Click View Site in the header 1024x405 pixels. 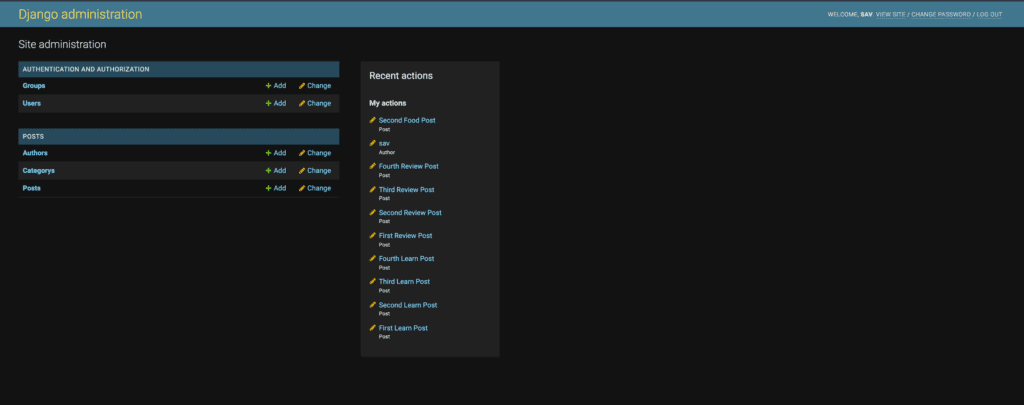pyautogui.click(x=890, y=15)
